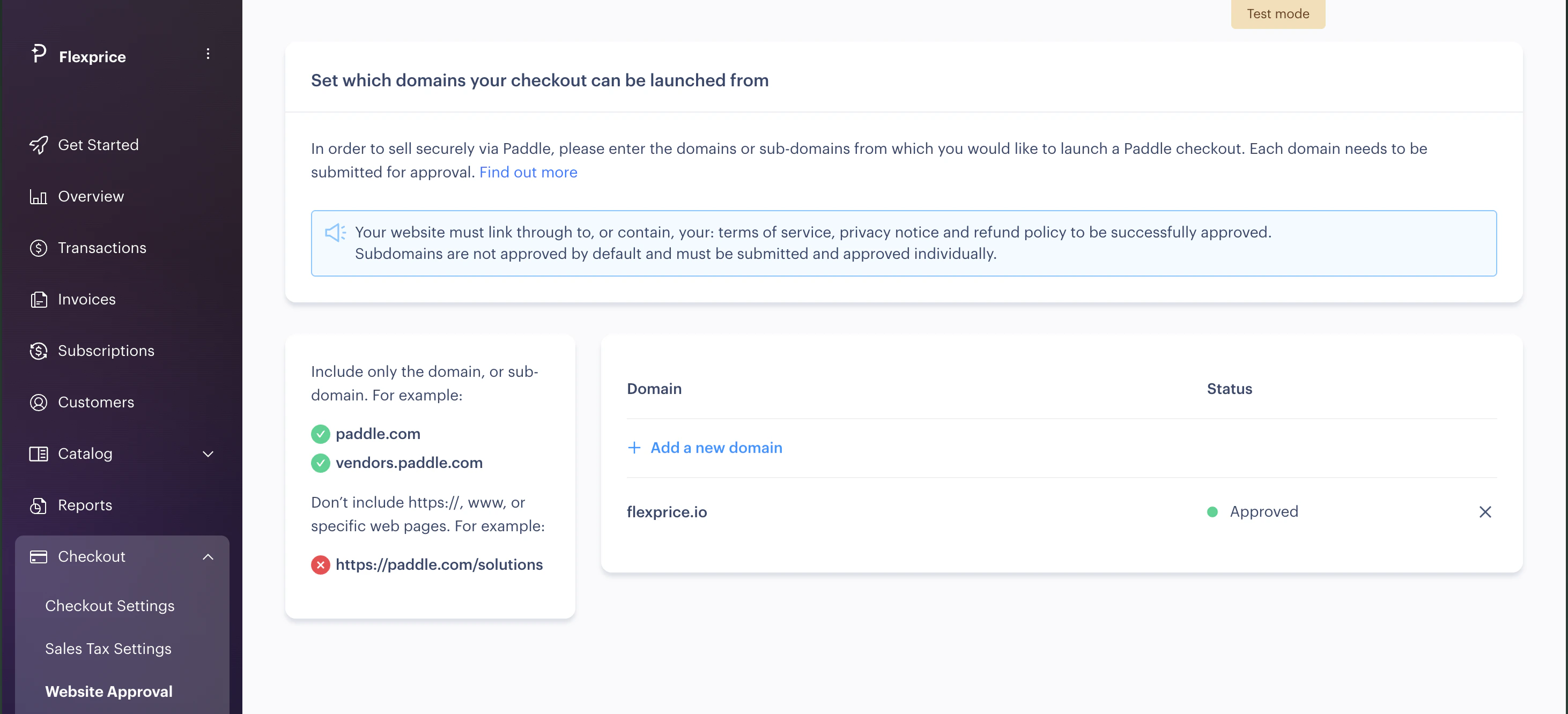Open the Customers section
Viewport: 1568px width, 714px height.
pos(95,401)
